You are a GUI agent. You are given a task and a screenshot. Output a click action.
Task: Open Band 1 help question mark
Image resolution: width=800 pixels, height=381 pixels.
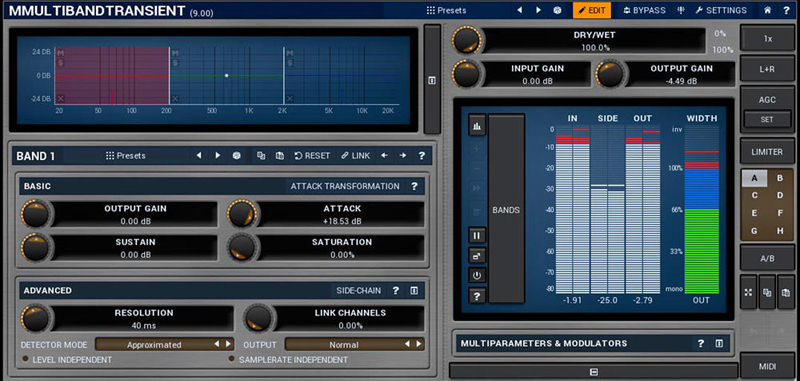click(421, 156)
